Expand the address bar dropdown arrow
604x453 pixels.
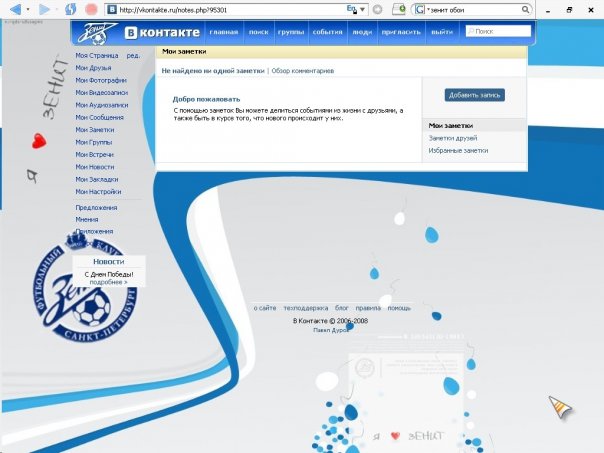tap(362, 9)
